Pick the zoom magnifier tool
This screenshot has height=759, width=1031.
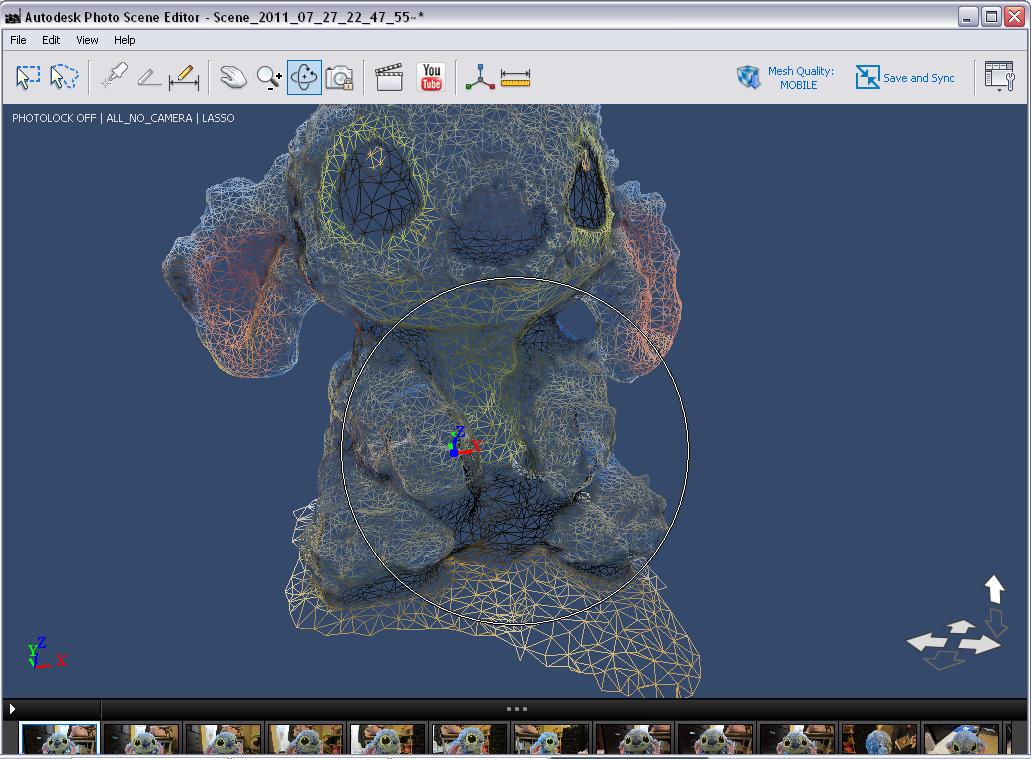tap(269, 77)
